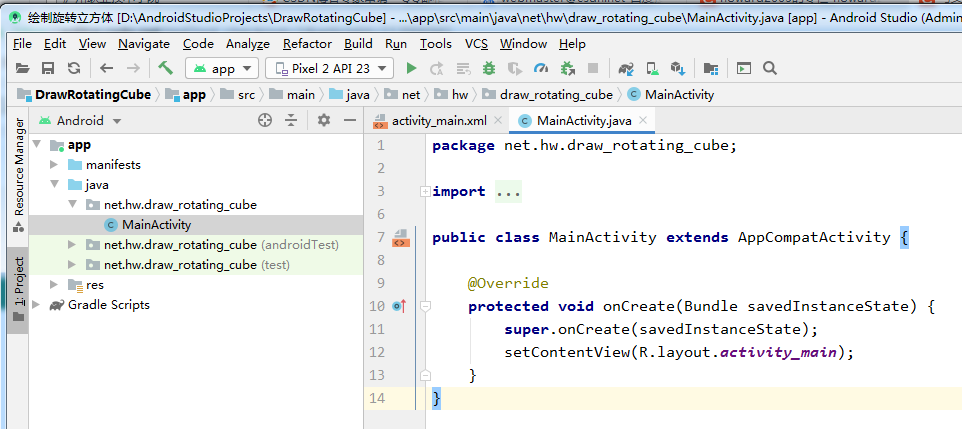The image size is (962, 429).
Task: Open the AVD Manager icon
Action: pos(652,68)
